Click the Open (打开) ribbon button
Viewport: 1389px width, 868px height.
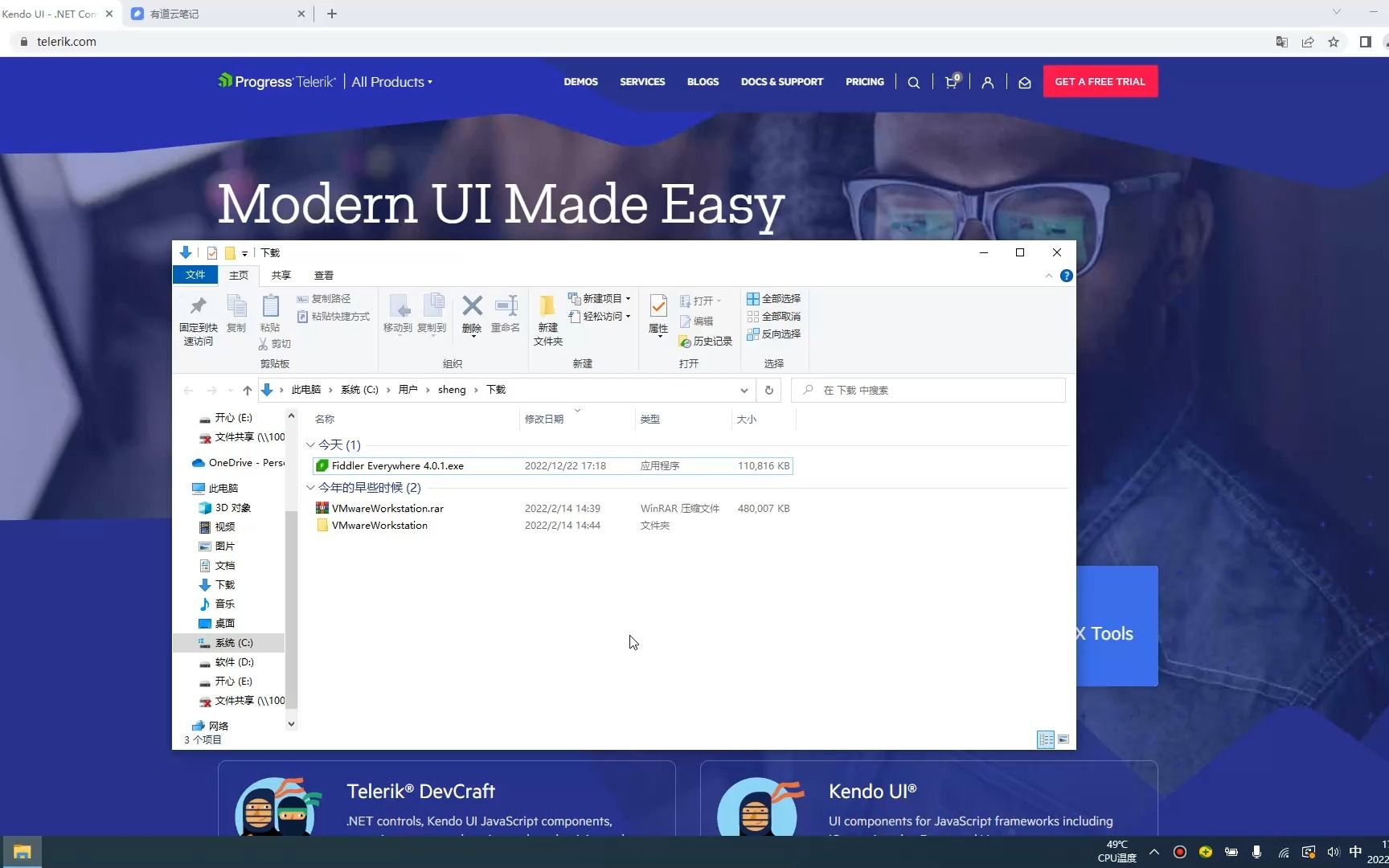(700, 301)
